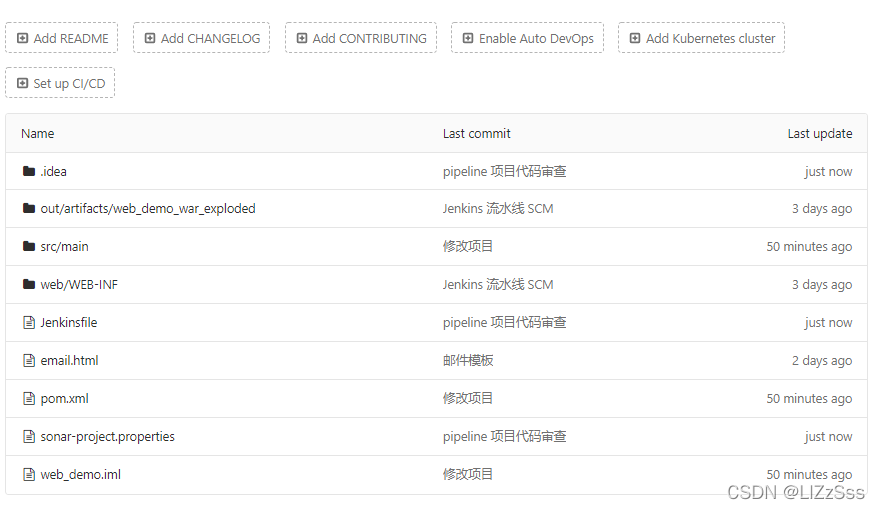880x509 pixels.
Task: Click the .idea folder icon
Action: click(x=29, y=171)
